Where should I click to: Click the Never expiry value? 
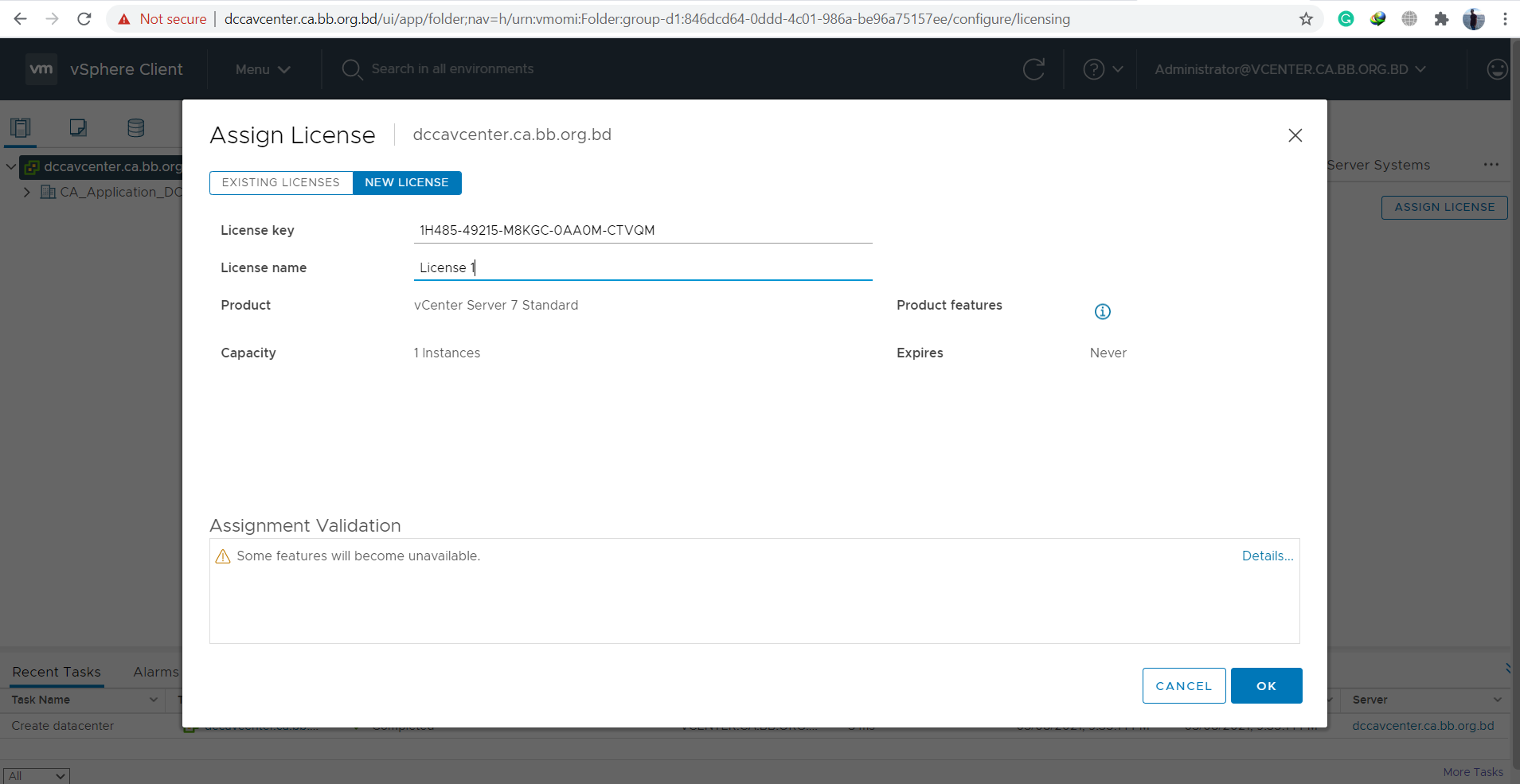coord(1108,353)
